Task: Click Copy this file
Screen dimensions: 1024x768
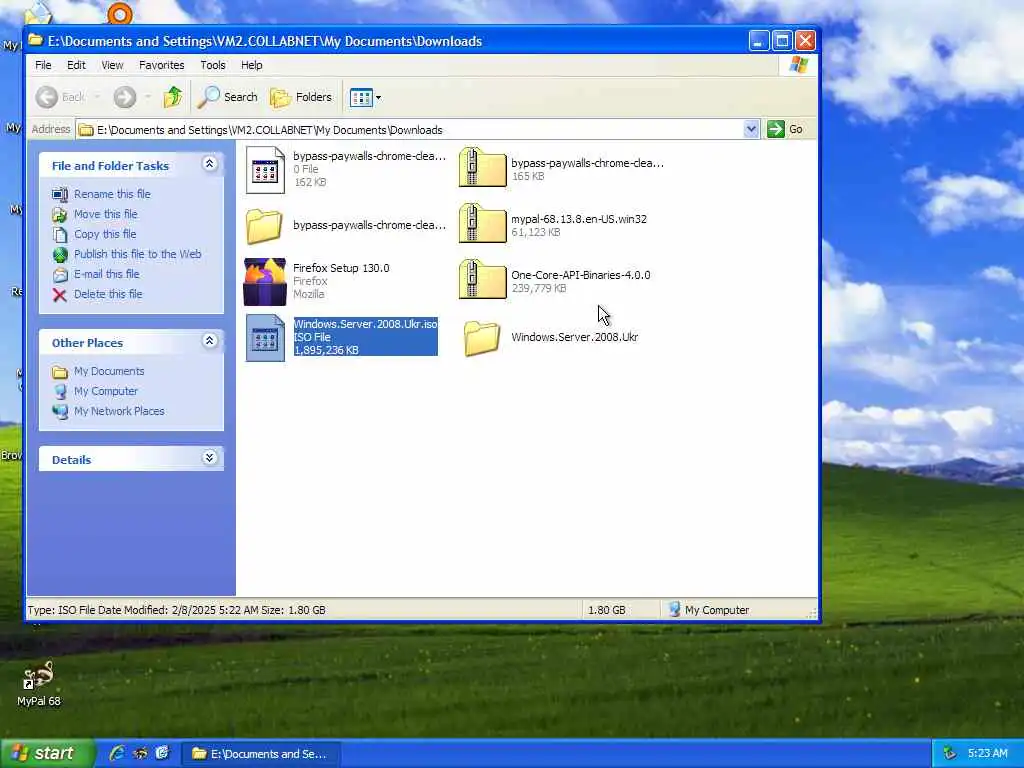Action: (105, 234)
